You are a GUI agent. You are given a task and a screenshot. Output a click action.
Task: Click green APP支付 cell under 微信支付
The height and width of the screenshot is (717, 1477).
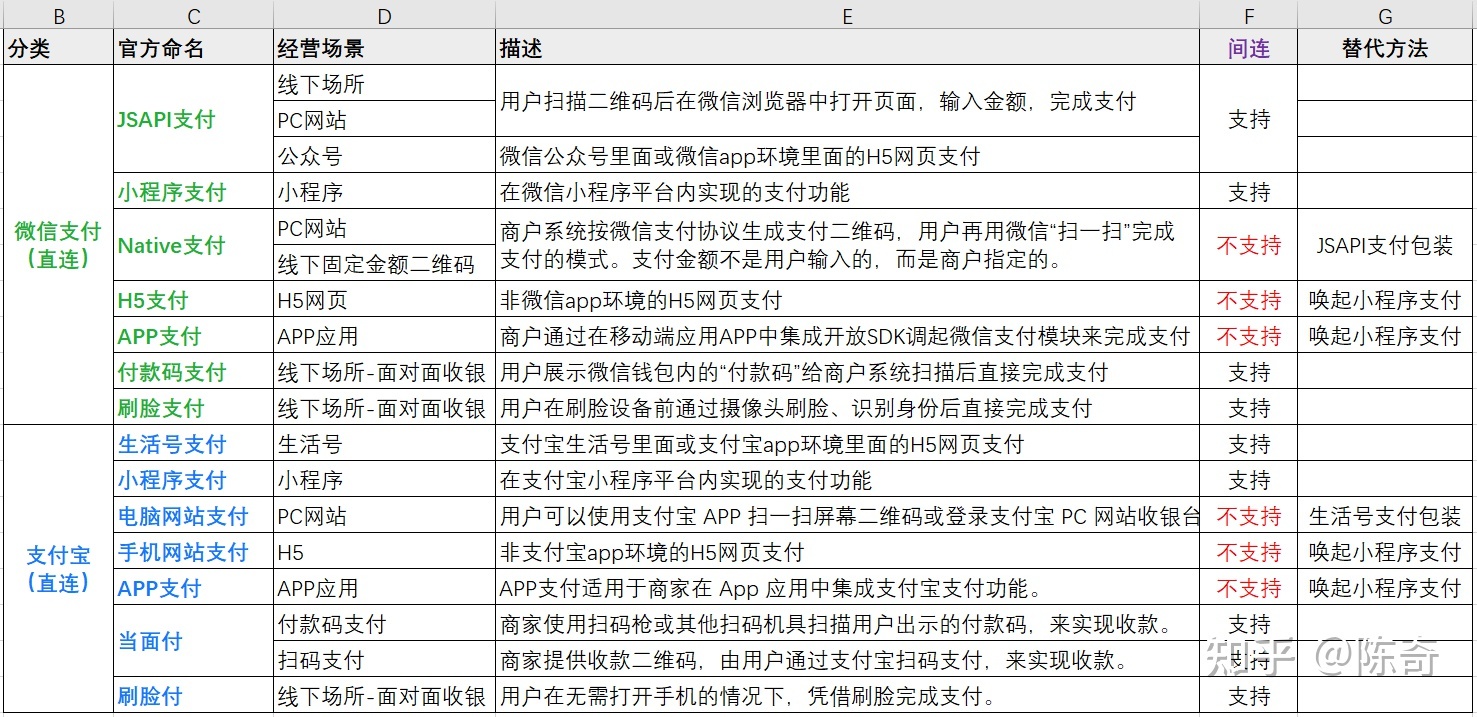coord(193,336)
